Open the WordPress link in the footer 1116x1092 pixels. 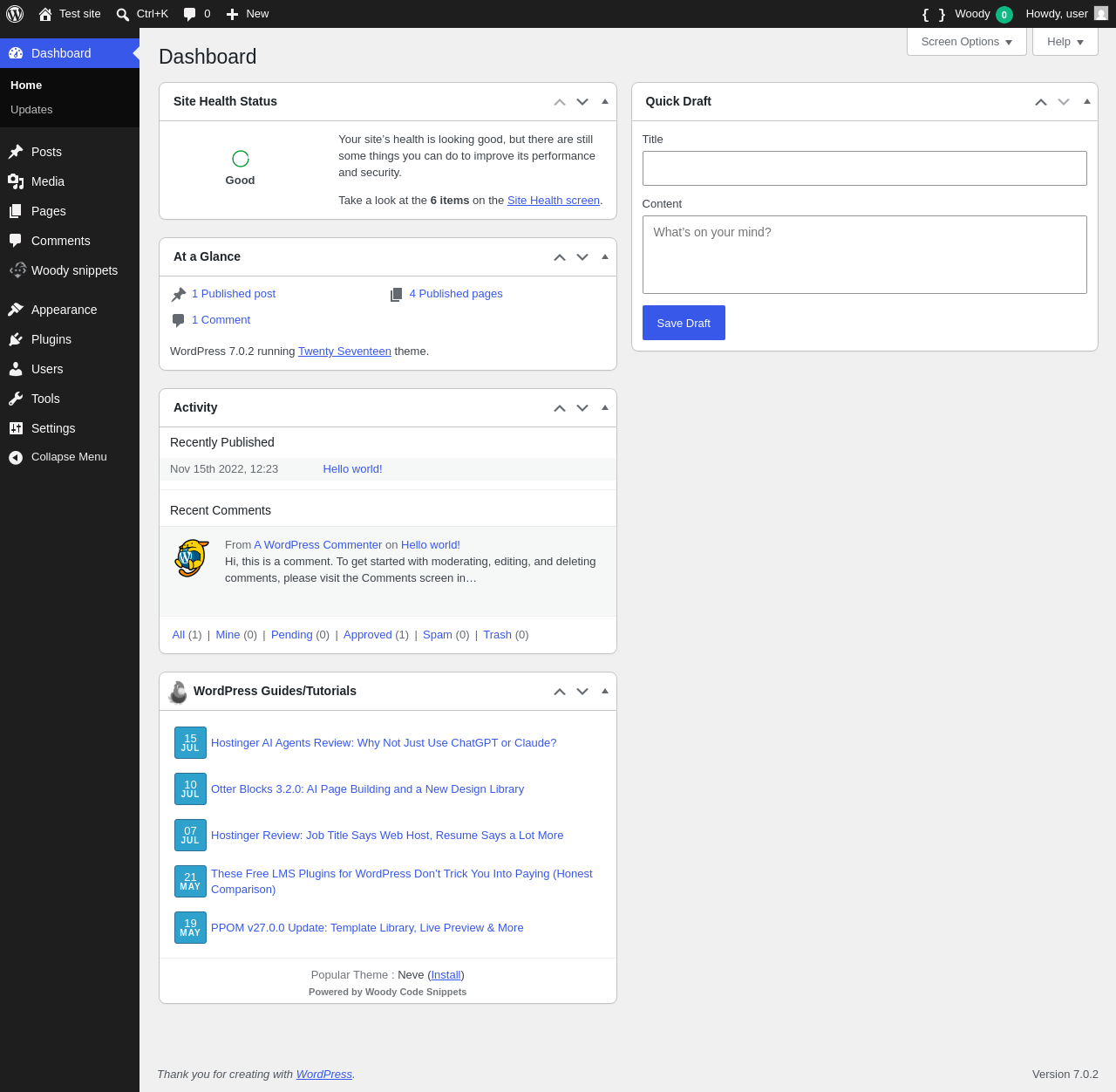click(x=324, y=1075)
